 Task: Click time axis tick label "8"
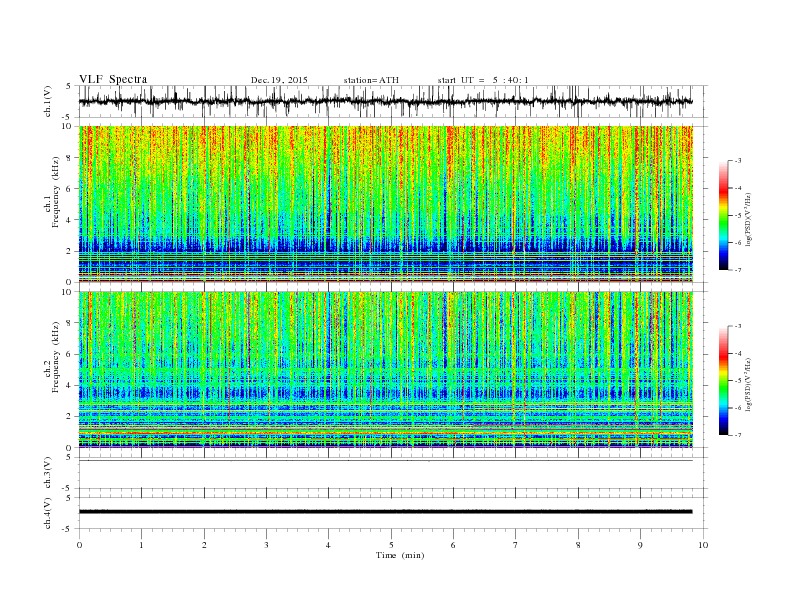pyautogui.click(x=578, y=545)
